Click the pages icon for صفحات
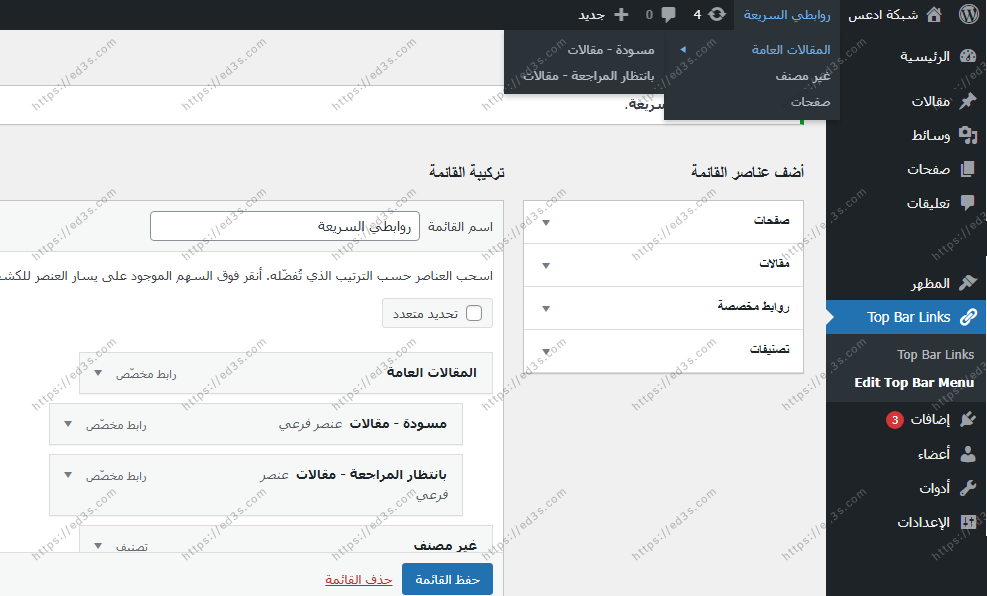 point(967,169)
